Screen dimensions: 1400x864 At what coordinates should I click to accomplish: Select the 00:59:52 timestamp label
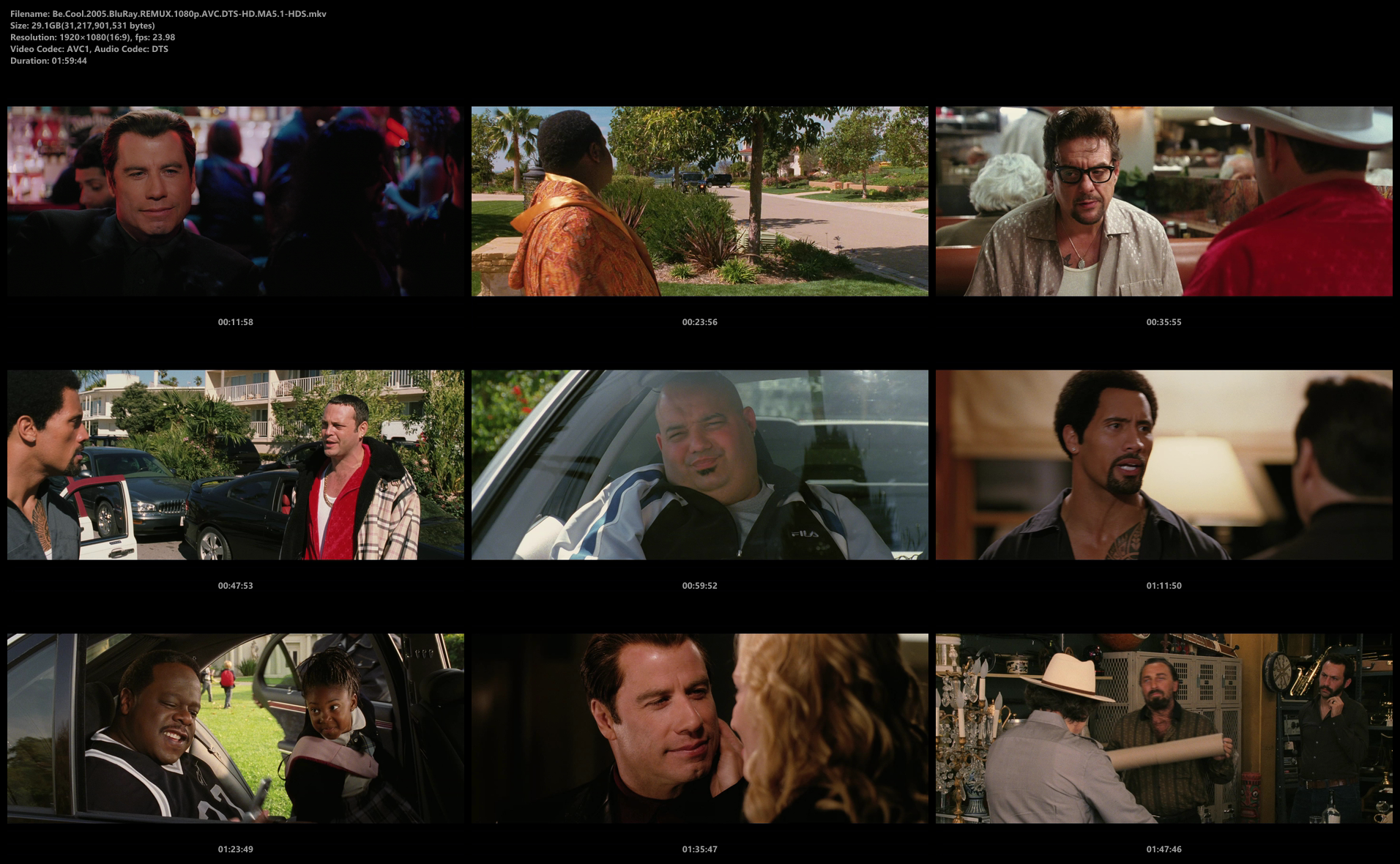coord(699,586)
